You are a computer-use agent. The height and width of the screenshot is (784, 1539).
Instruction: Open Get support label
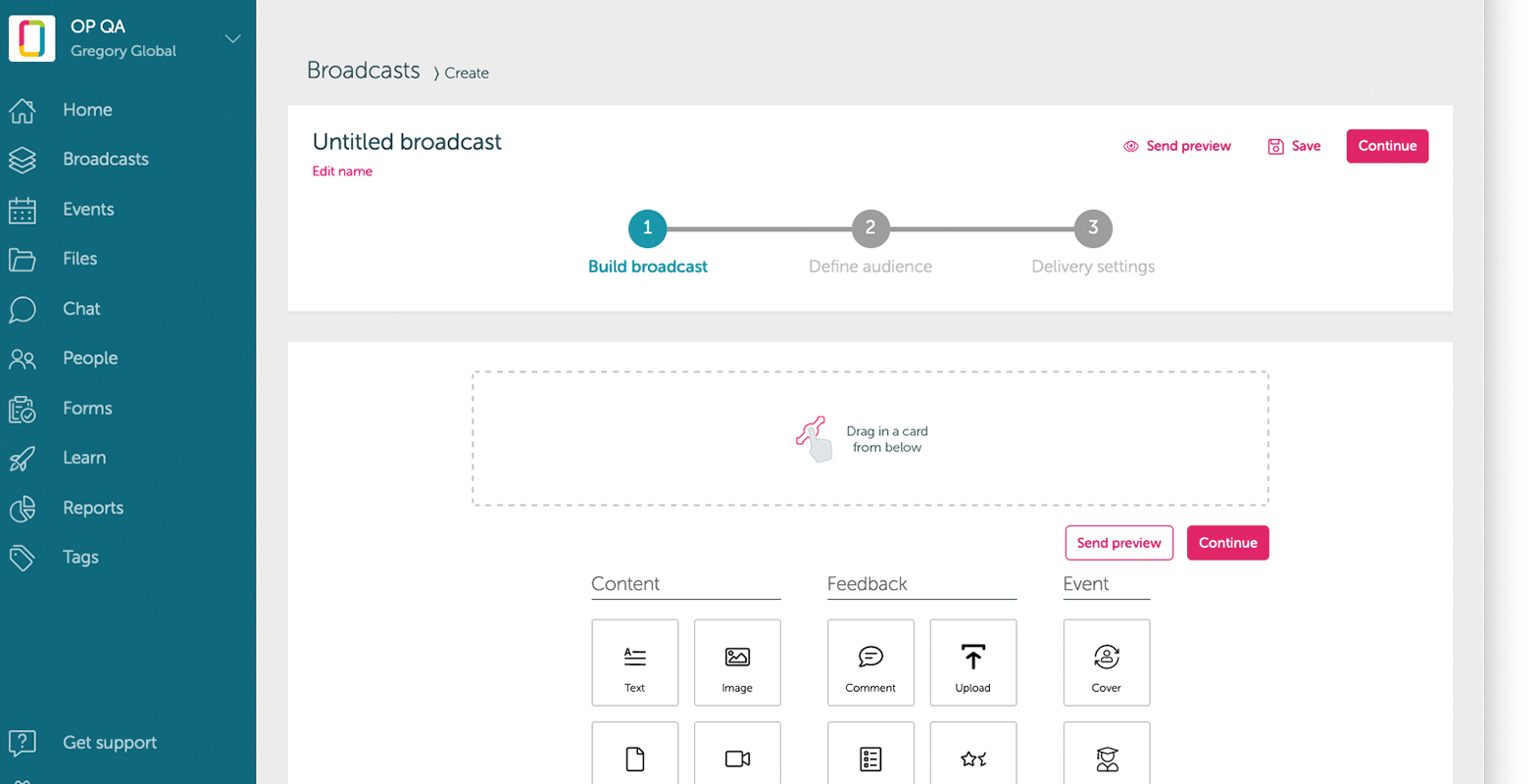[110, 743]
